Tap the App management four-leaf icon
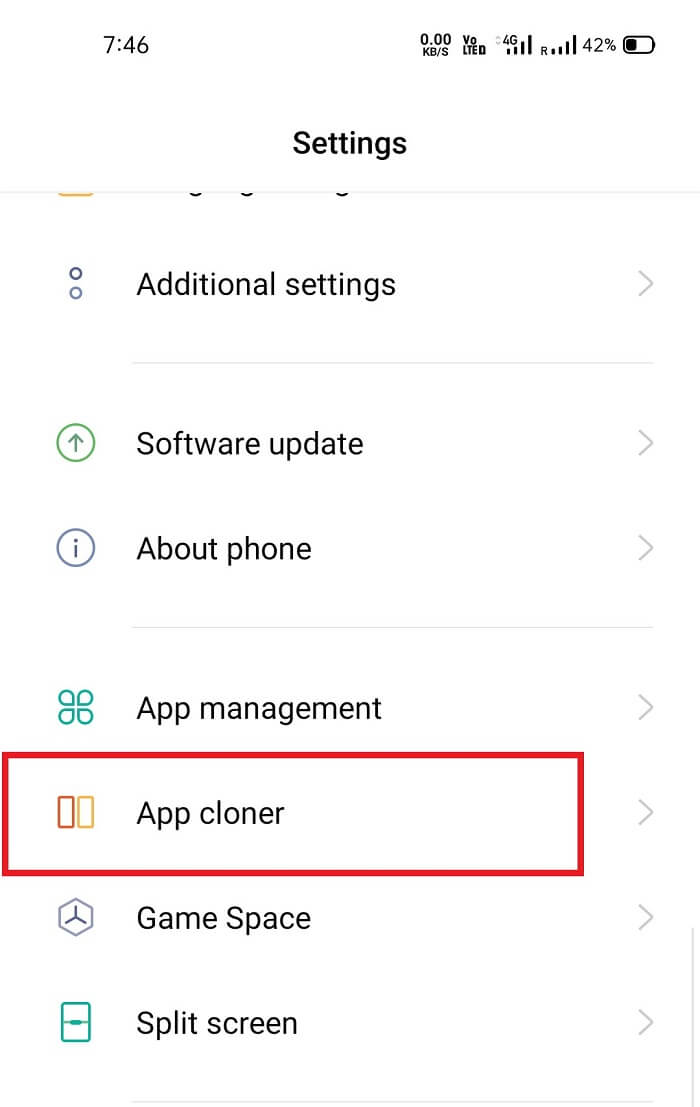Screen dimensions: 700x1107 pyautogui.click(x=76, y=707)
